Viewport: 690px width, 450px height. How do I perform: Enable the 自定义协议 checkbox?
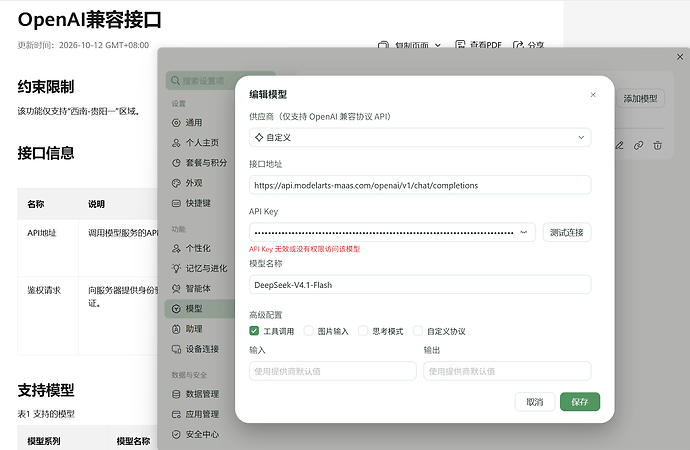point(418,331)
